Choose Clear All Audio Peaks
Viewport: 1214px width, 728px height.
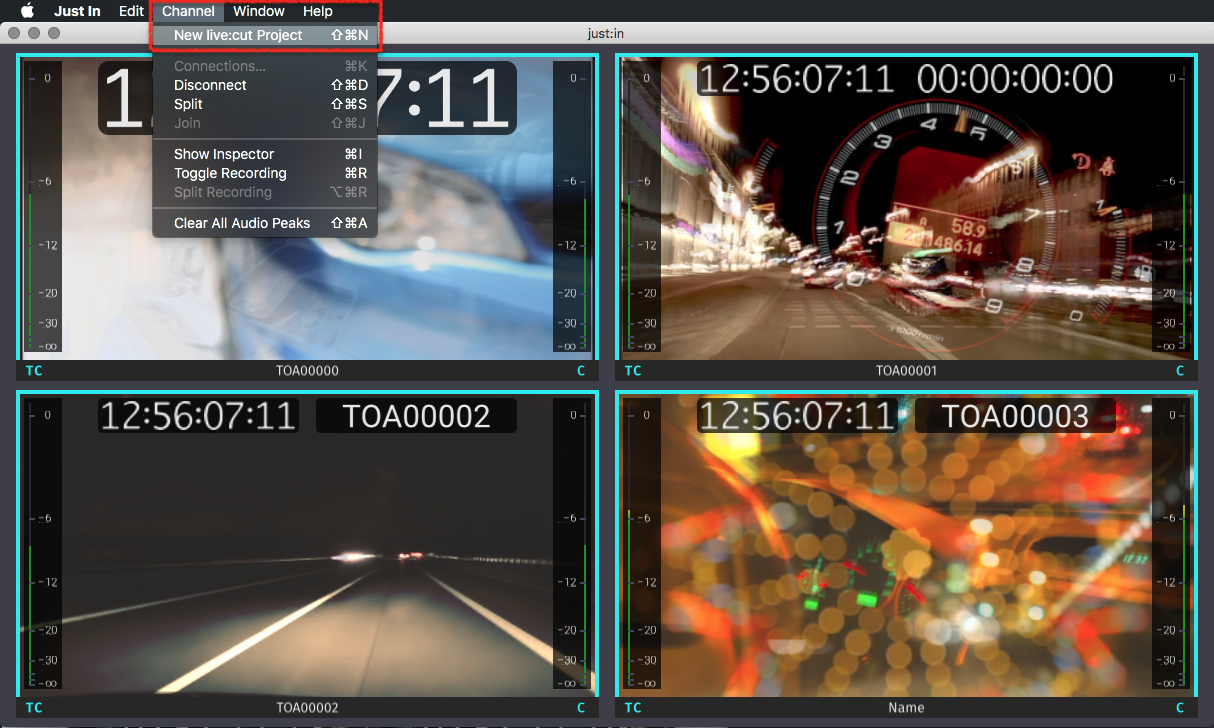pos(265,223)
